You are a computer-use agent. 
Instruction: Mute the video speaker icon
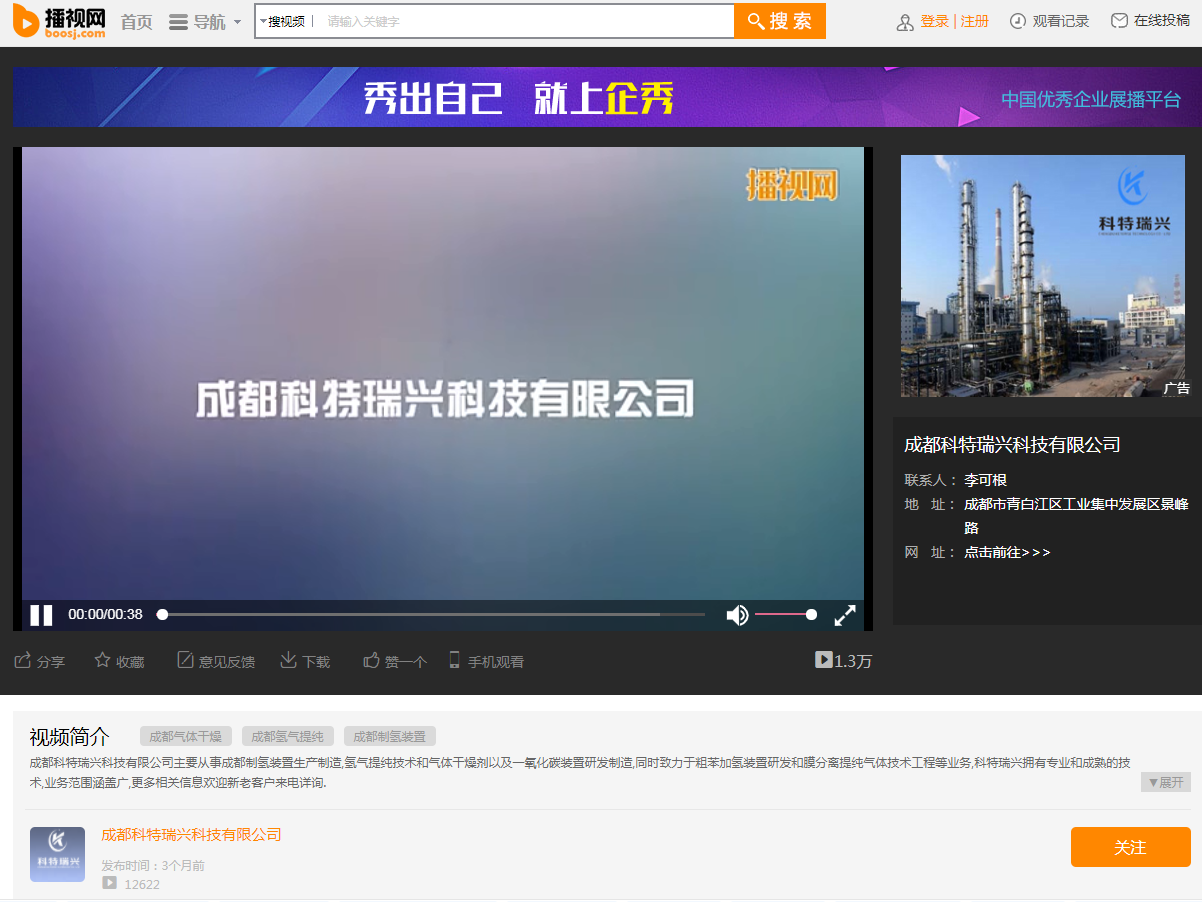[737, 615]
